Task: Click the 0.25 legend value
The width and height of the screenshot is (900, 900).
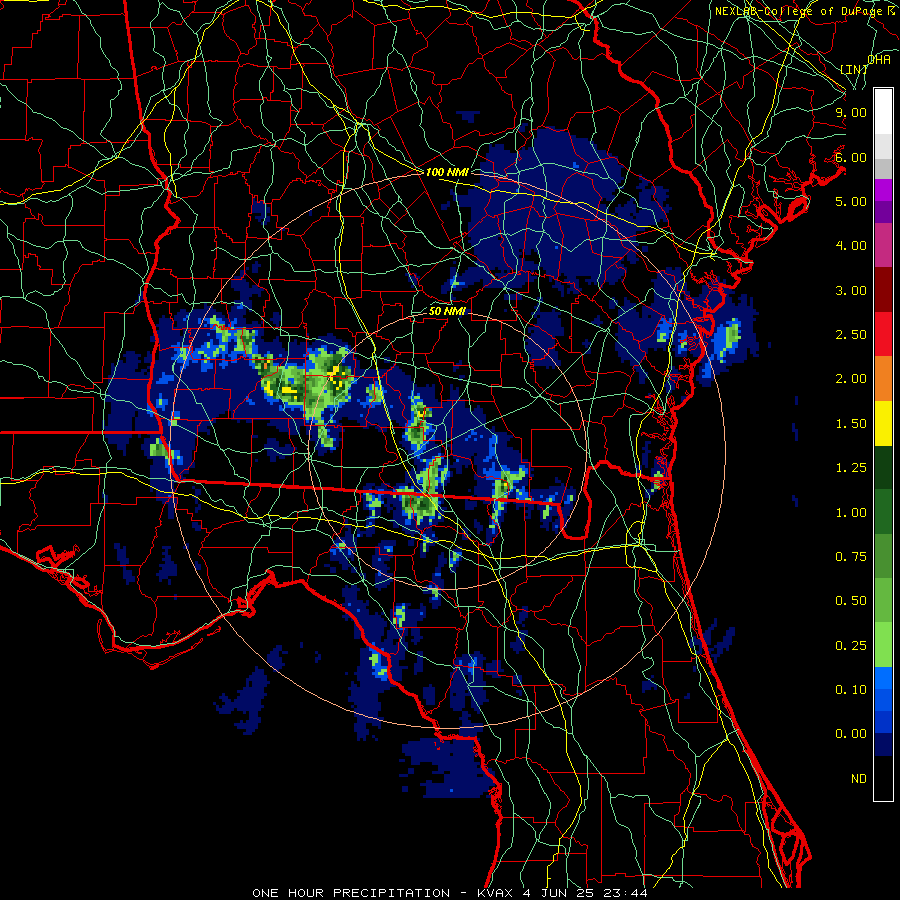Action: pos(851,646)
